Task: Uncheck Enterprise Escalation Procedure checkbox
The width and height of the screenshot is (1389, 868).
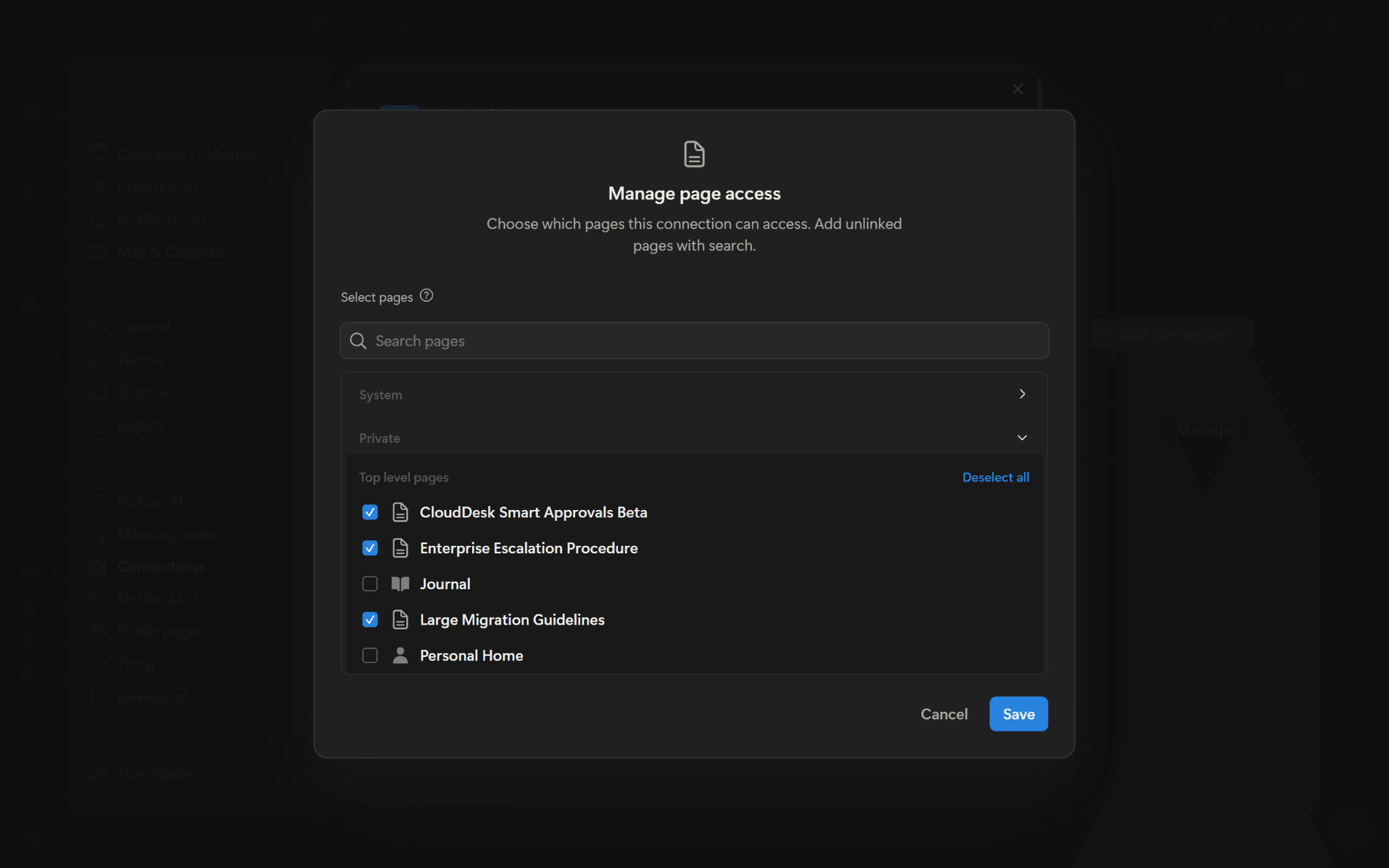Action: [x=370, y=548]
